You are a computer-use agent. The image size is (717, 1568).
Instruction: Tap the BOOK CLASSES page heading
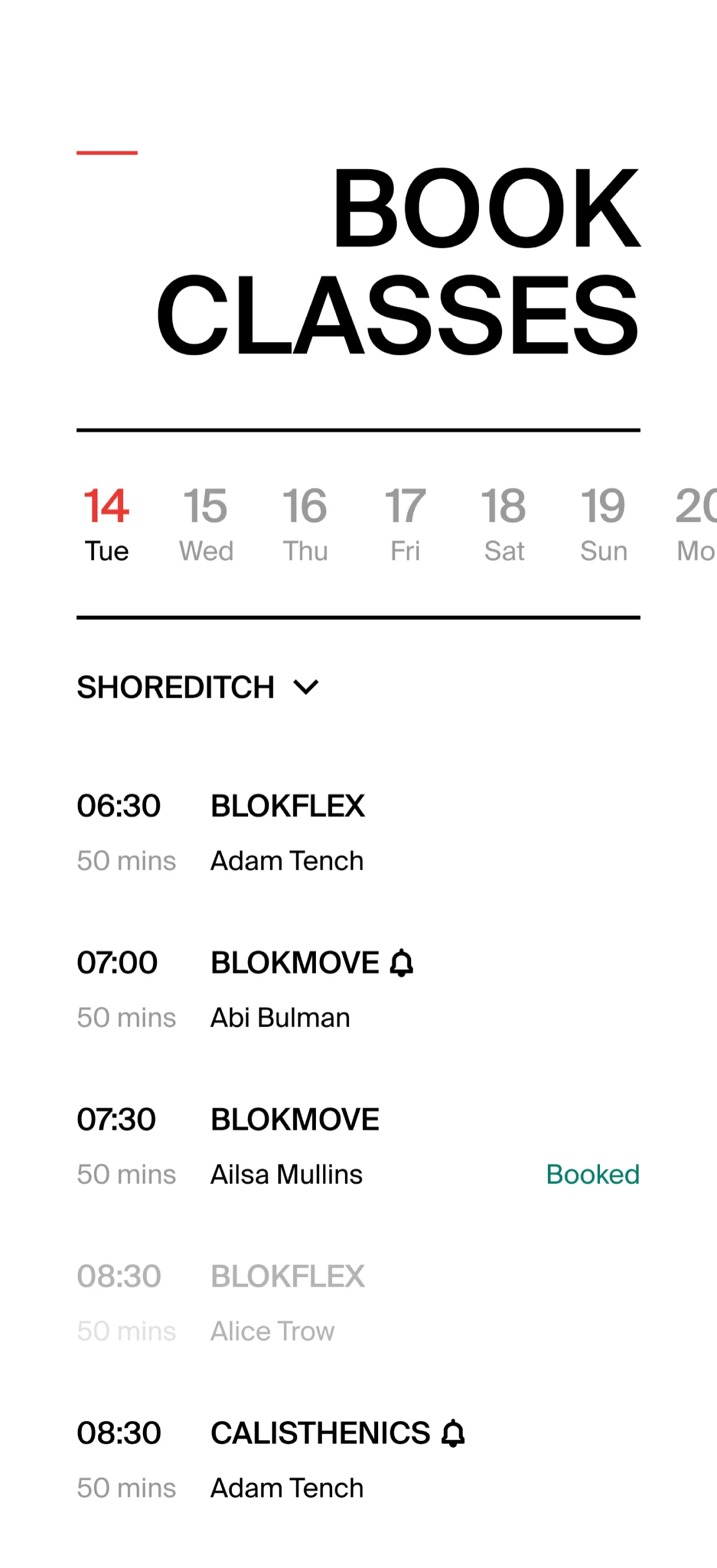click(397, 260)
